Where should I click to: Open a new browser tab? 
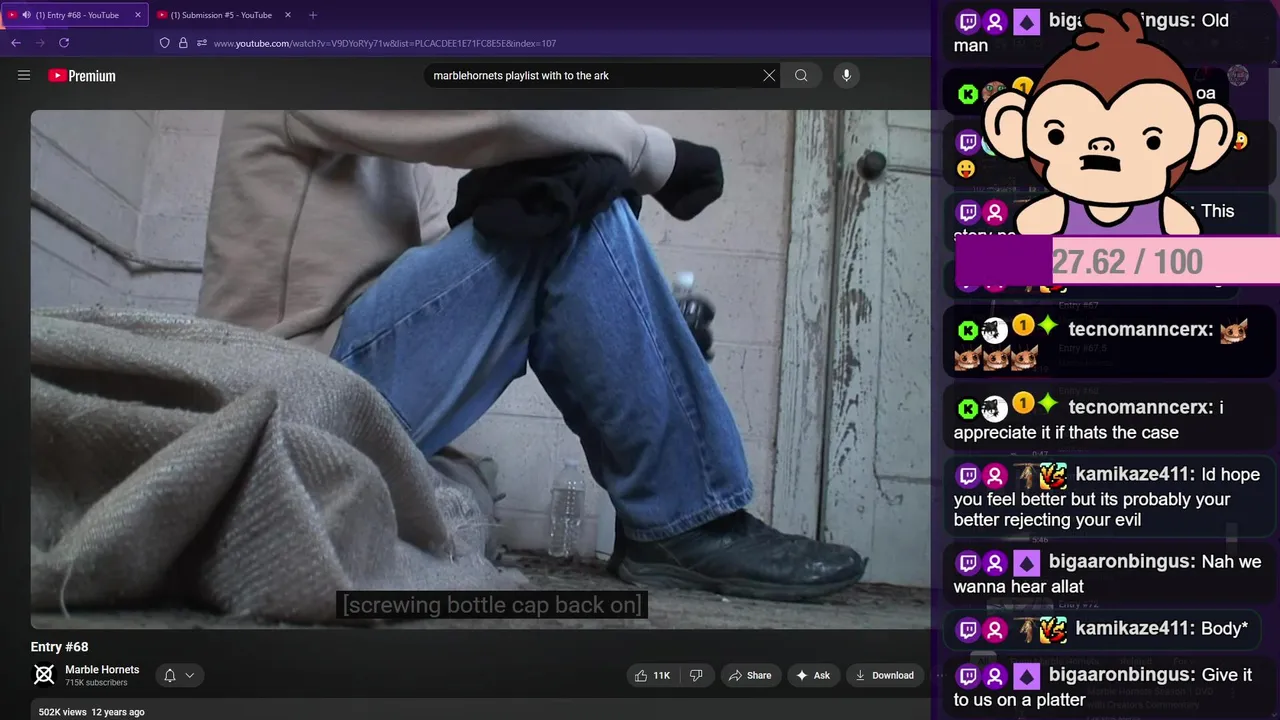coord(313,15)
